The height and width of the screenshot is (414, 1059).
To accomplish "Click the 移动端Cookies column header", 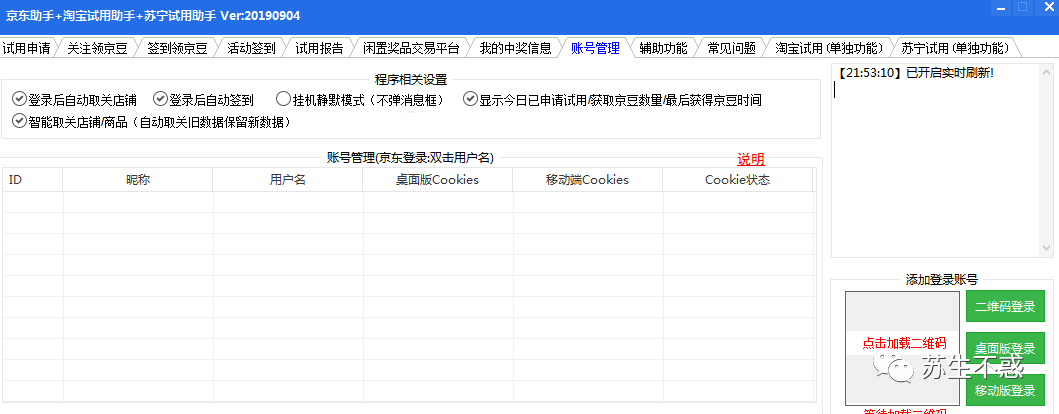I will point(588,180).
